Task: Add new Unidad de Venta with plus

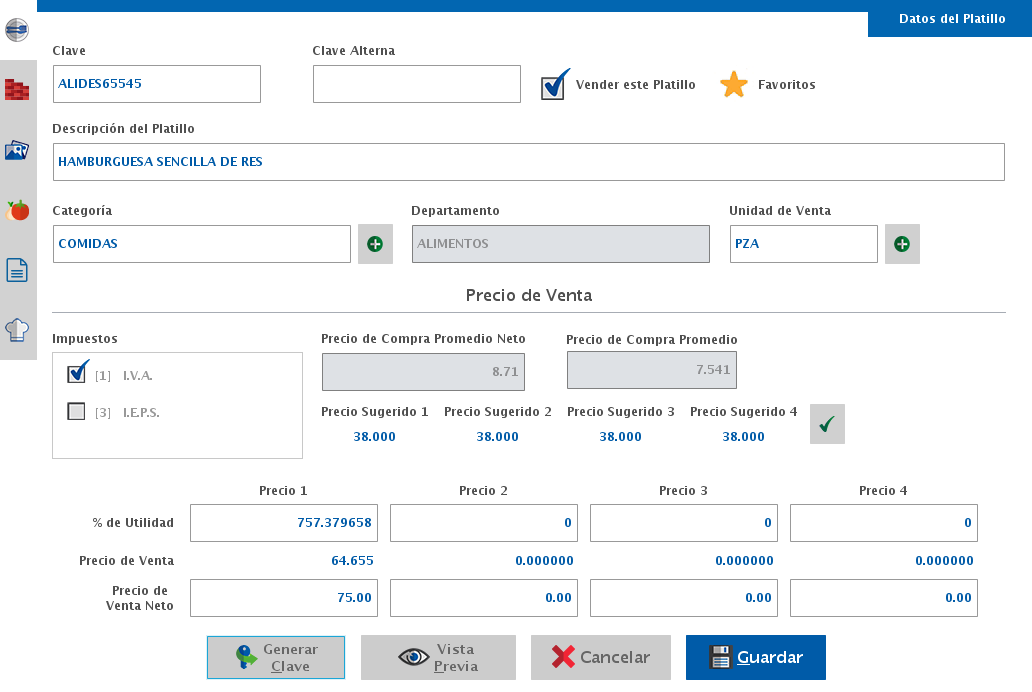Action: click(902, 244)
